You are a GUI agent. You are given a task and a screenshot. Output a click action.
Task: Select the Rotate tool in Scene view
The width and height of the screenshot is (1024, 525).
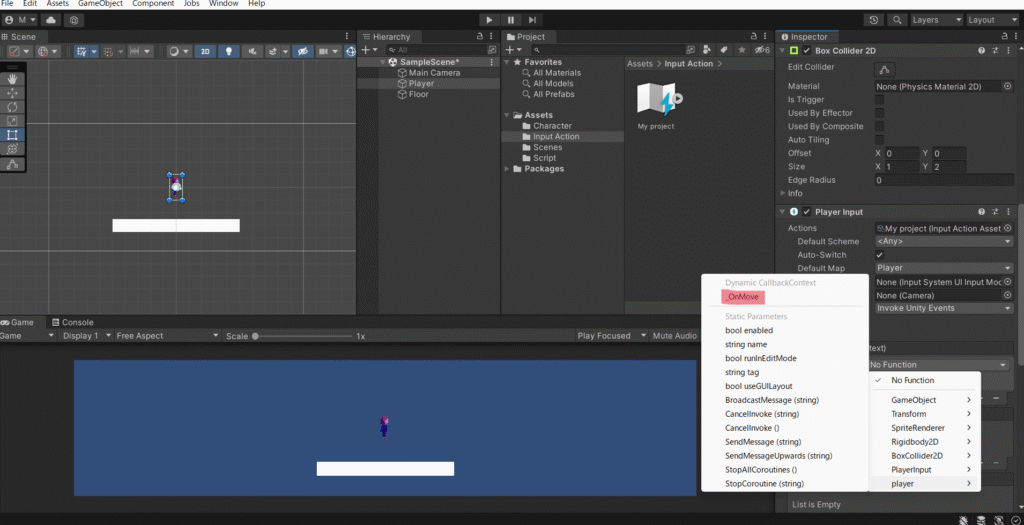click(12, 107)
